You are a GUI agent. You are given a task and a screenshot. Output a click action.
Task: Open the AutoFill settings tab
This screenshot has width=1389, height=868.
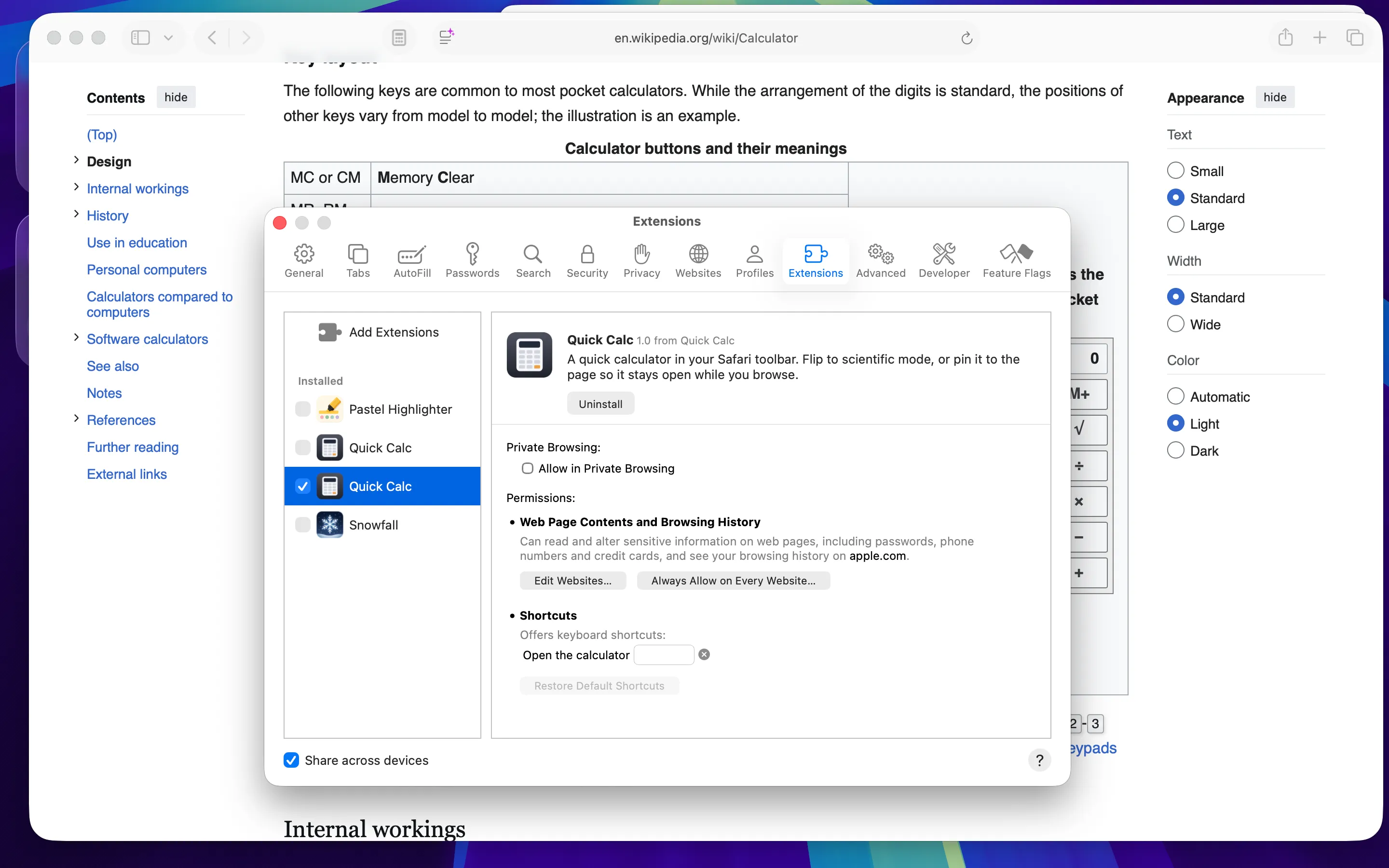411,260
